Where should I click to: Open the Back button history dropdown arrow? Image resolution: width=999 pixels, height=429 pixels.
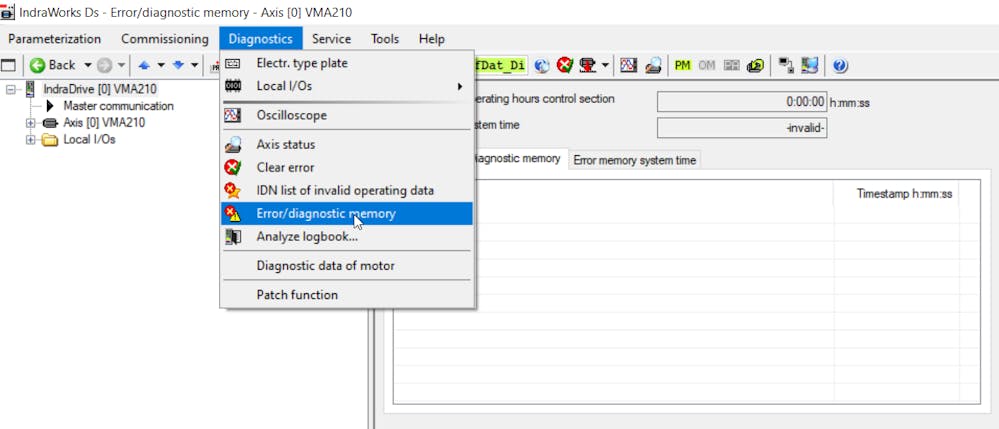point(87,65)
